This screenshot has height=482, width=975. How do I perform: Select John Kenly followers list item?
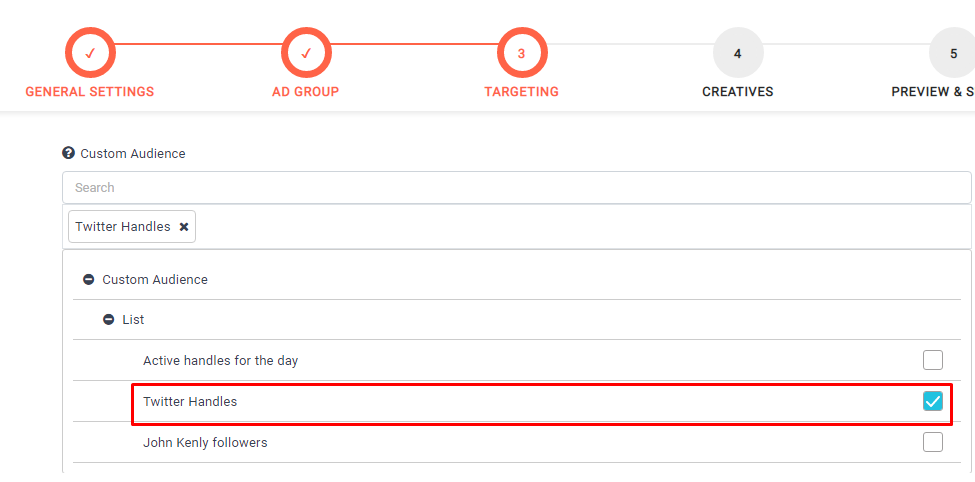(205, 442)
